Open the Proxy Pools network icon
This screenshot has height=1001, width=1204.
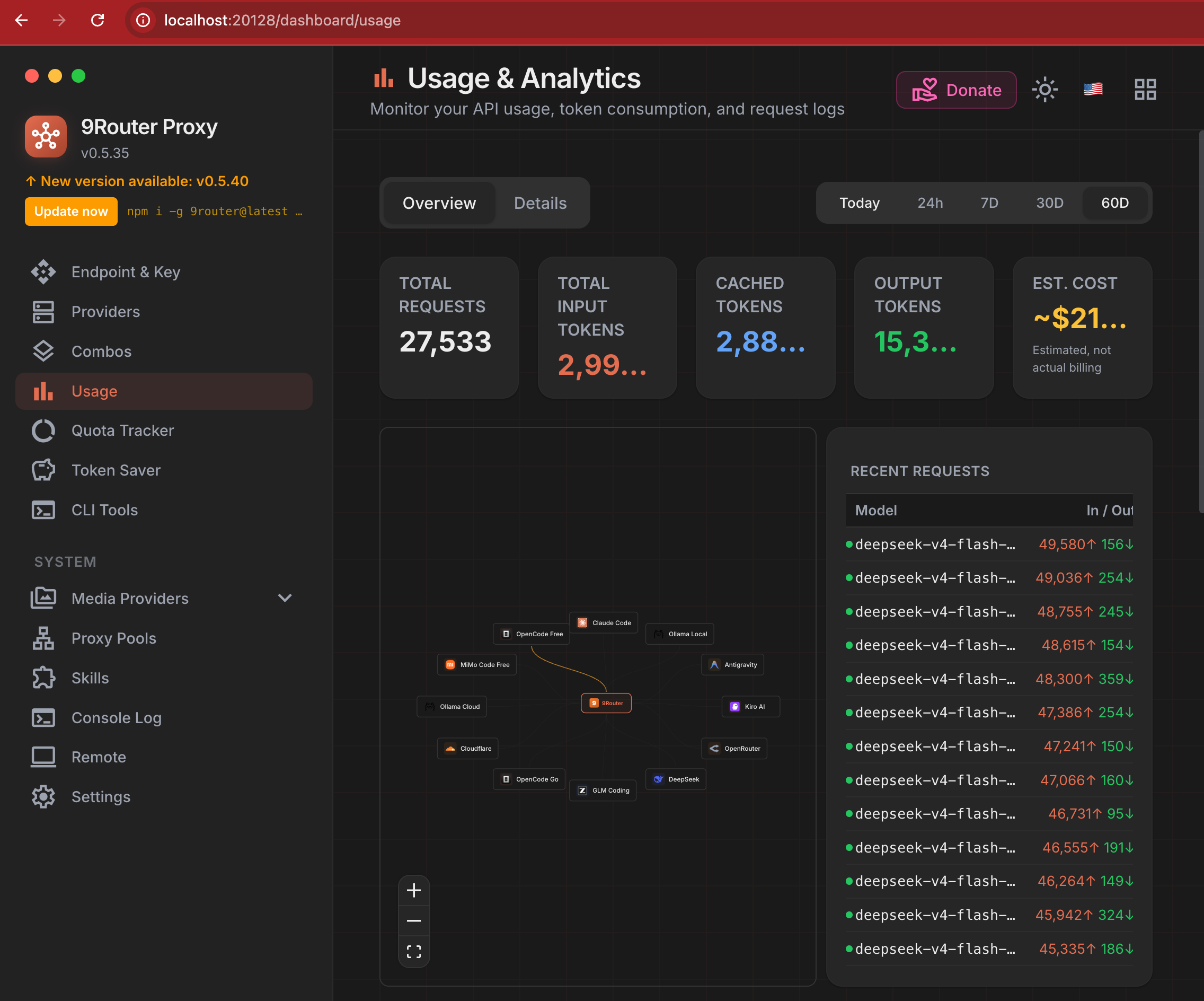(43, 638)
